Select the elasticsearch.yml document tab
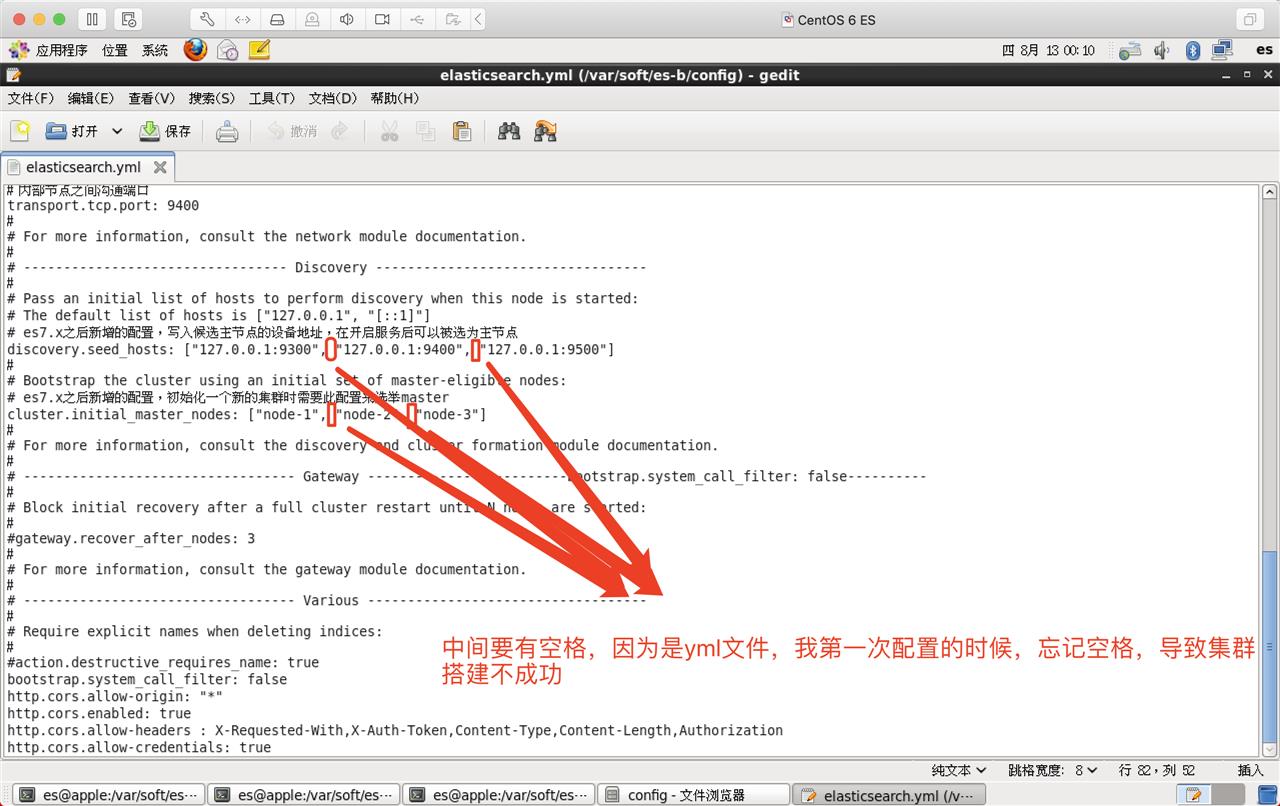Image resolution: width=1280 pixels, height=806 pixels. tap(84, 167)
